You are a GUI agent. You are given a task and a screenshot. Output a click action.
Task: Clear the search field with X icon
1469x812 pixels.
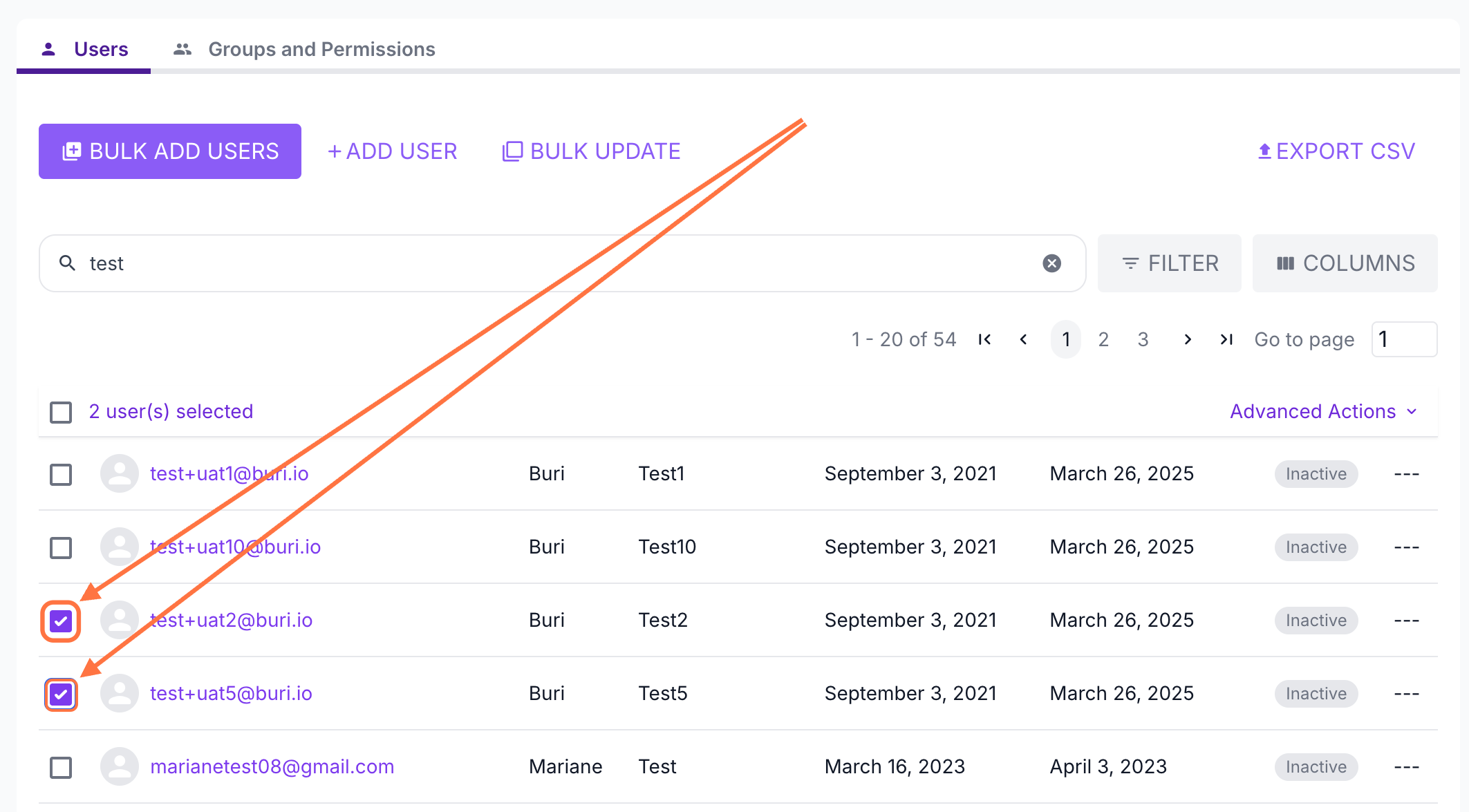[1051, 263]
